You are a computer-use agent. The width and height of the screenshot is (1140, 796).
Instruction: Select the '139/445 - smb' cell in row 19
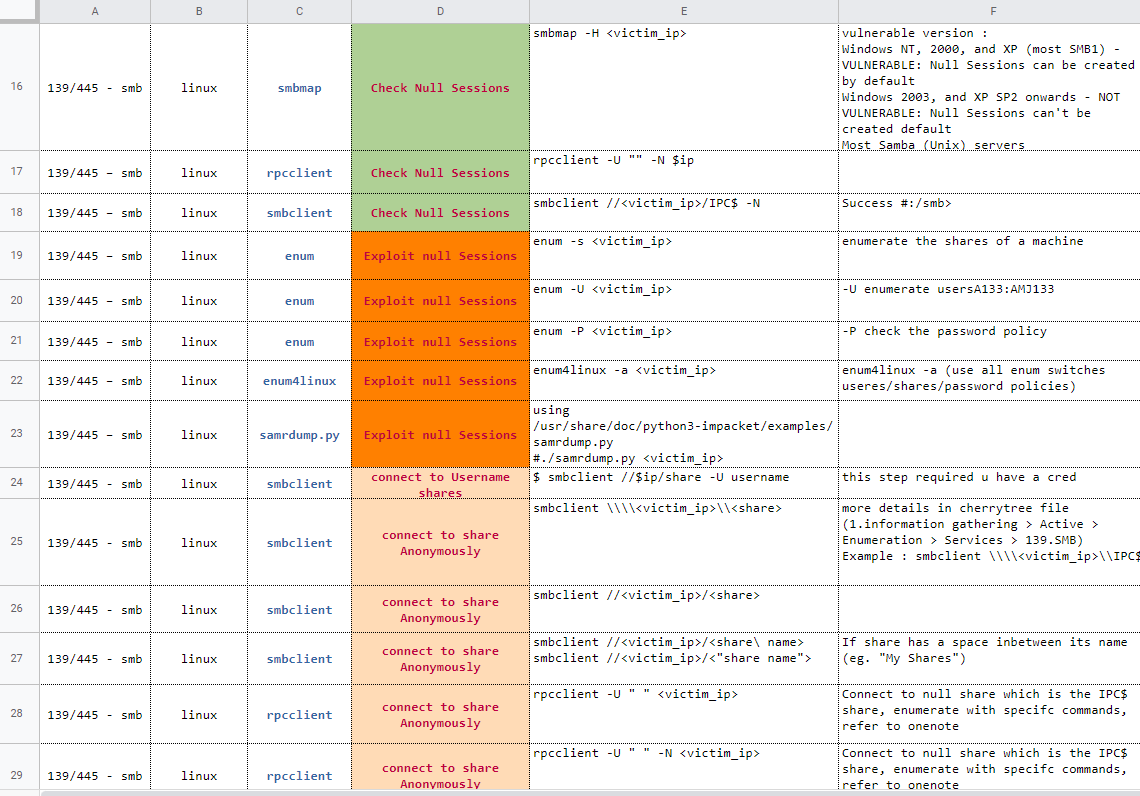pyautogui.click(x=95, y=255)
